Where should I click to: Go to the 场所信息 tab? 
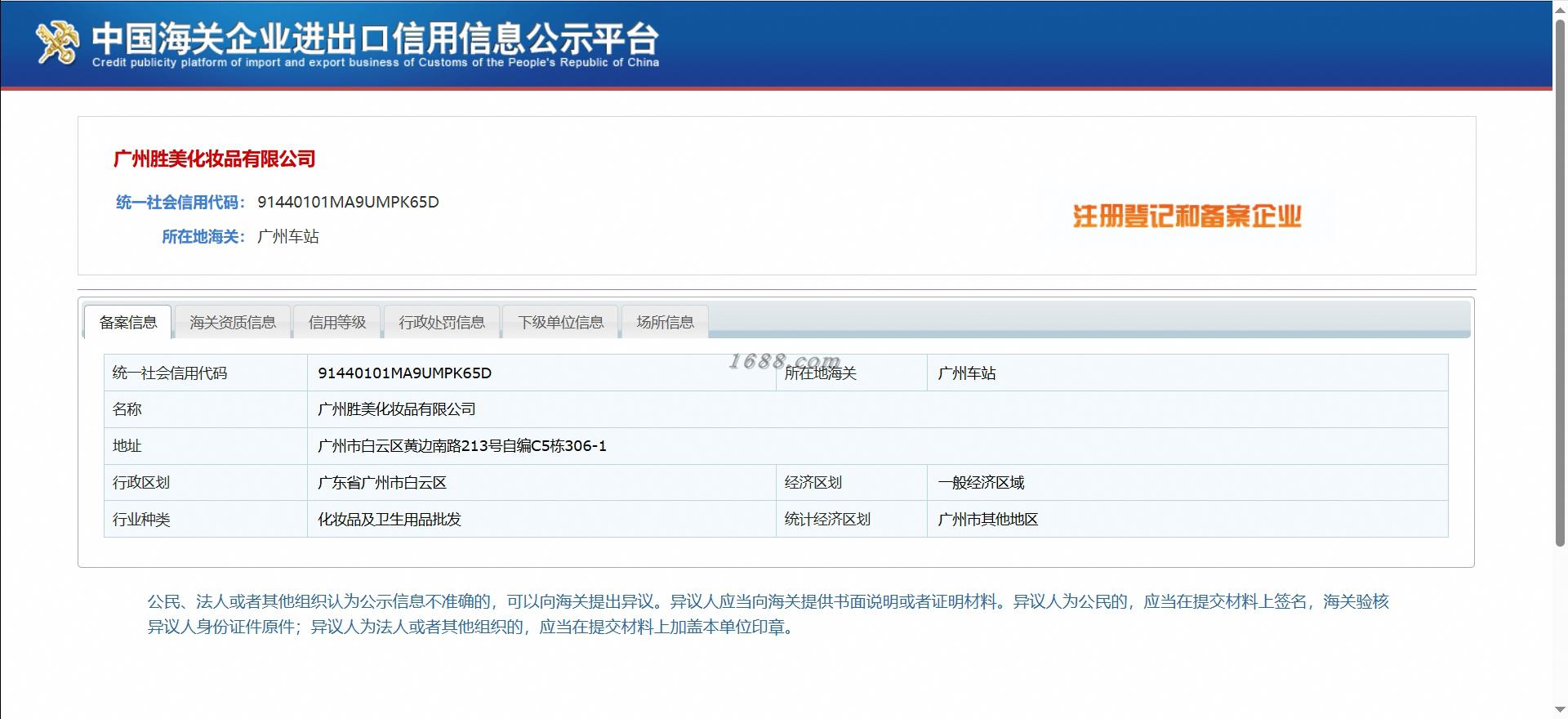point(666,322)
